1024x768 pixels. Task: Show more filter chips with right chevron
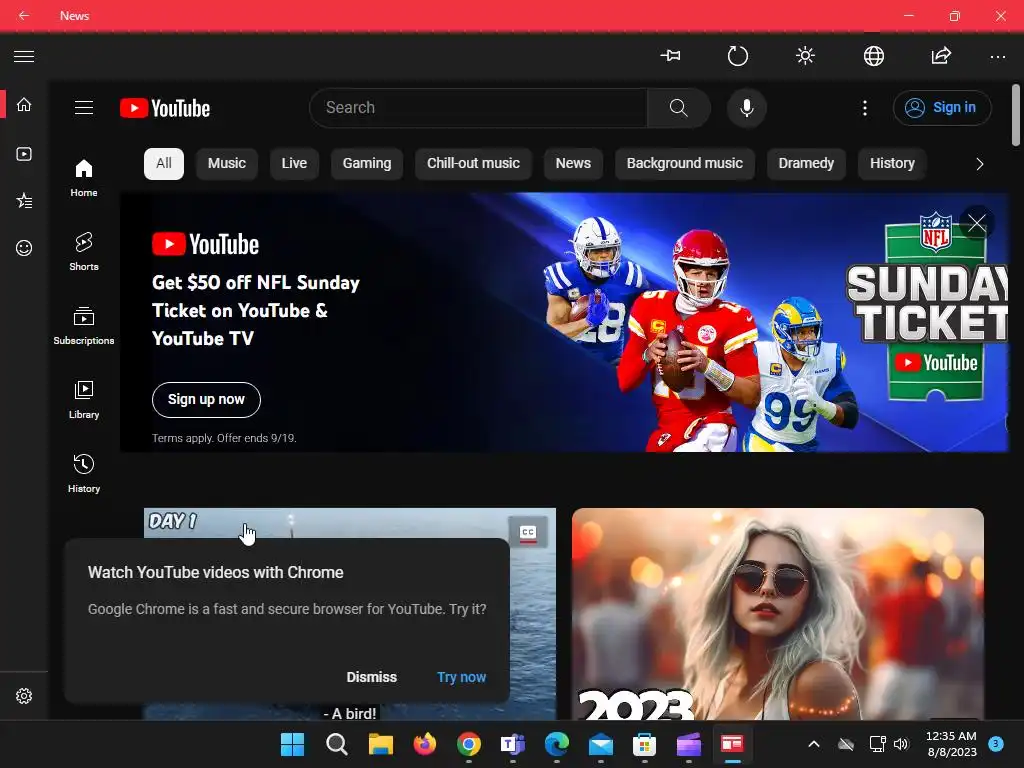[979, 164]
